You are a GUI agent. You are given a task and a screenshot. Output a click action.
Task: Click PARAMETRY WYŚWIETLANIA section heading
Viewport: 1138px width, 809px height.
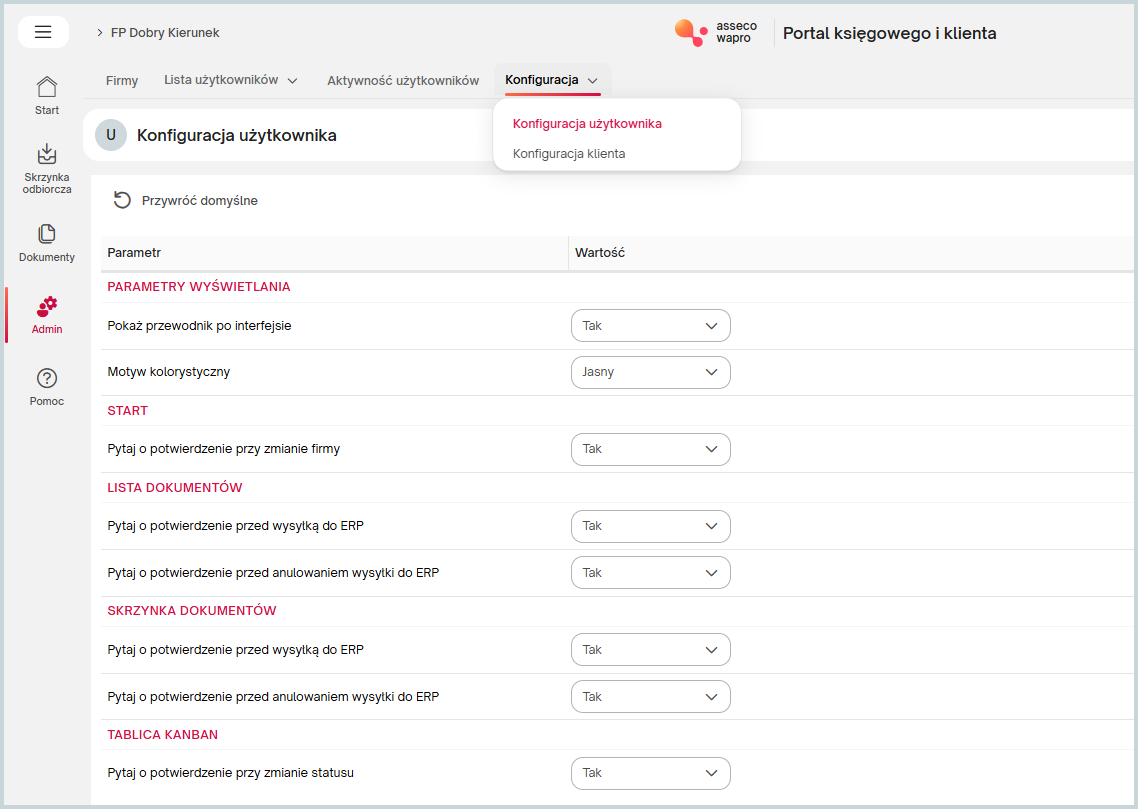point(199,287)
